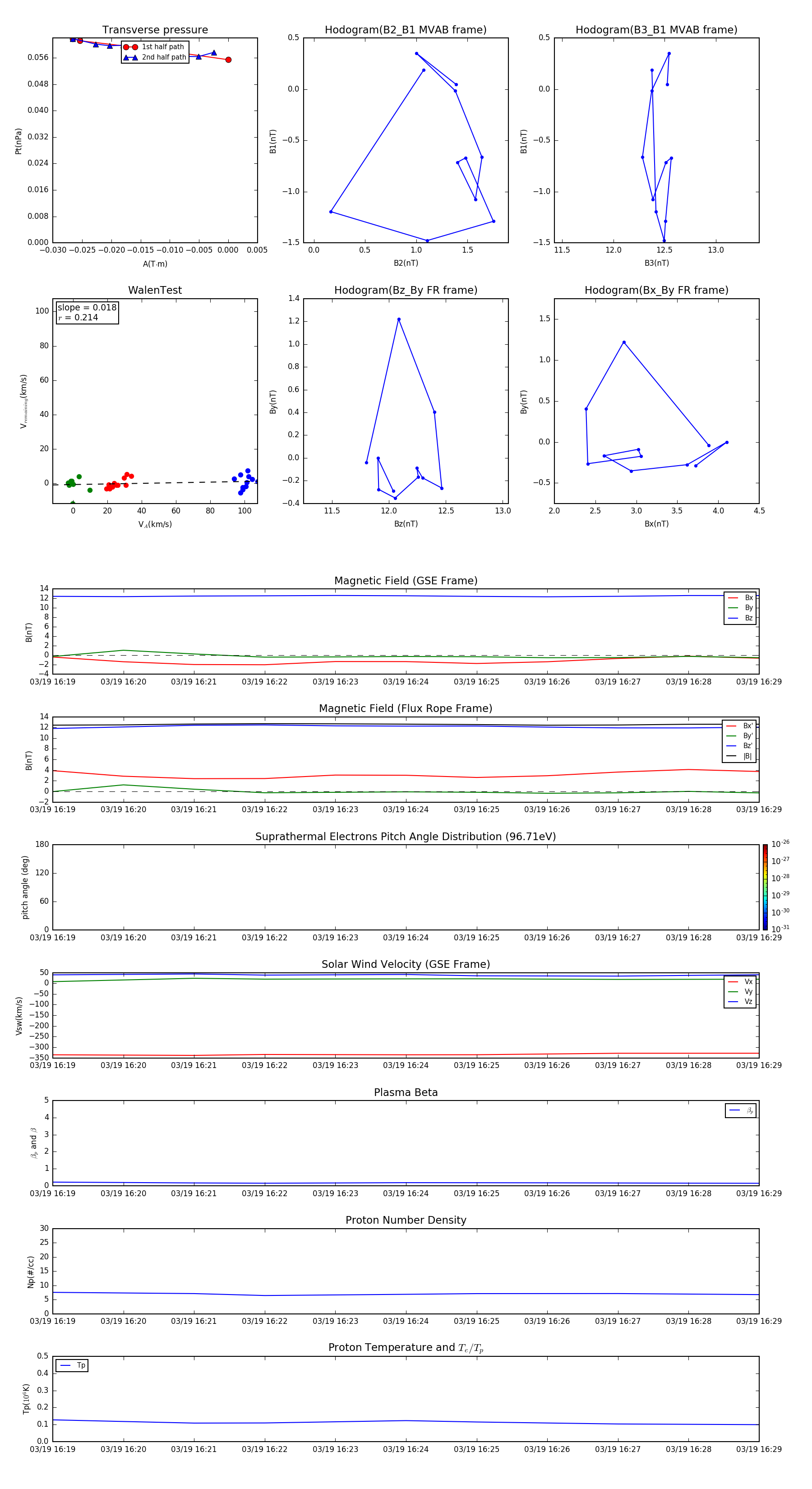Click the peak point in Bz_By hodogram
Screen dimensions: 812x1489
coord(399,319)
